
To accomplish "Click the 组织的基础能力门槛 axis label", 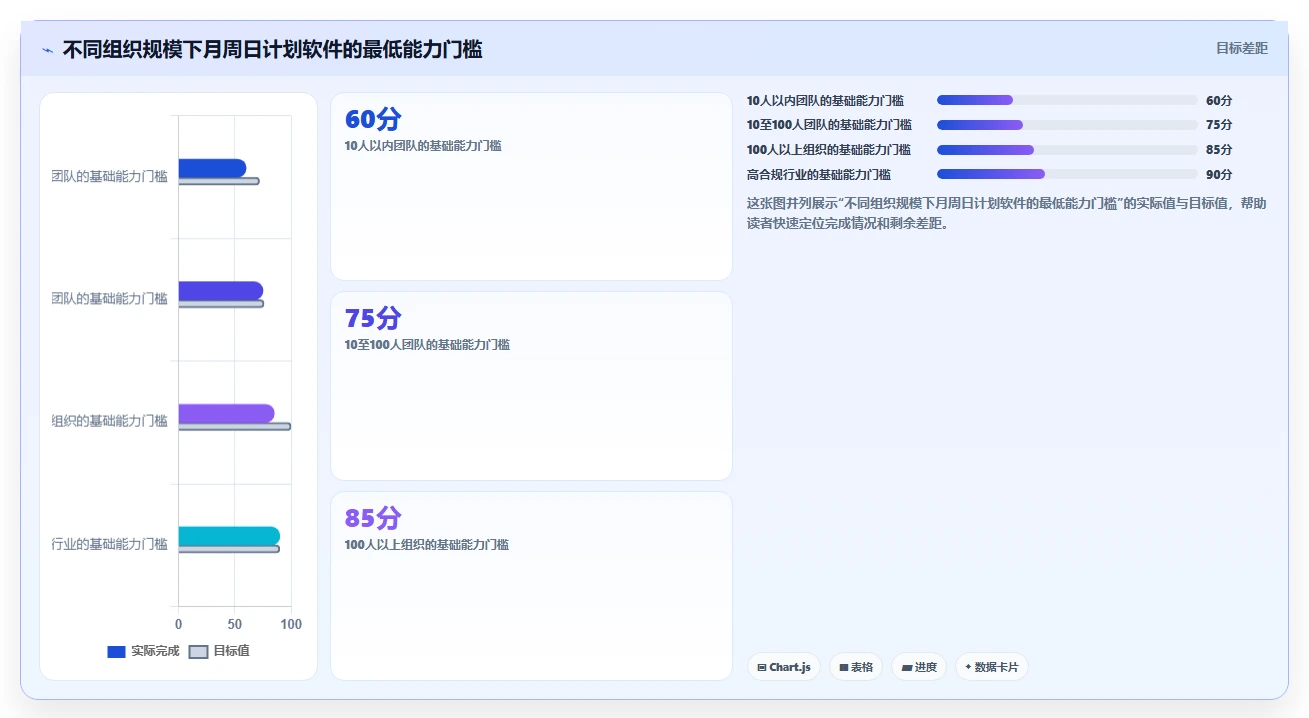I will click(x=110, y=421).
